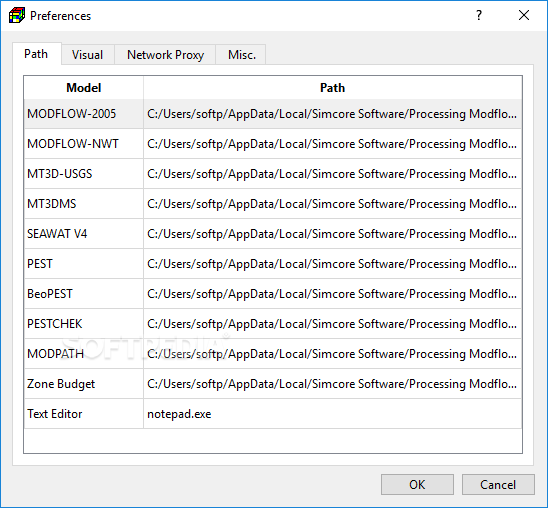Click the path cell for MODFLOW-2005
This screenshot has width=548, height=508.
pyautogui.click(x=332, y=114)
